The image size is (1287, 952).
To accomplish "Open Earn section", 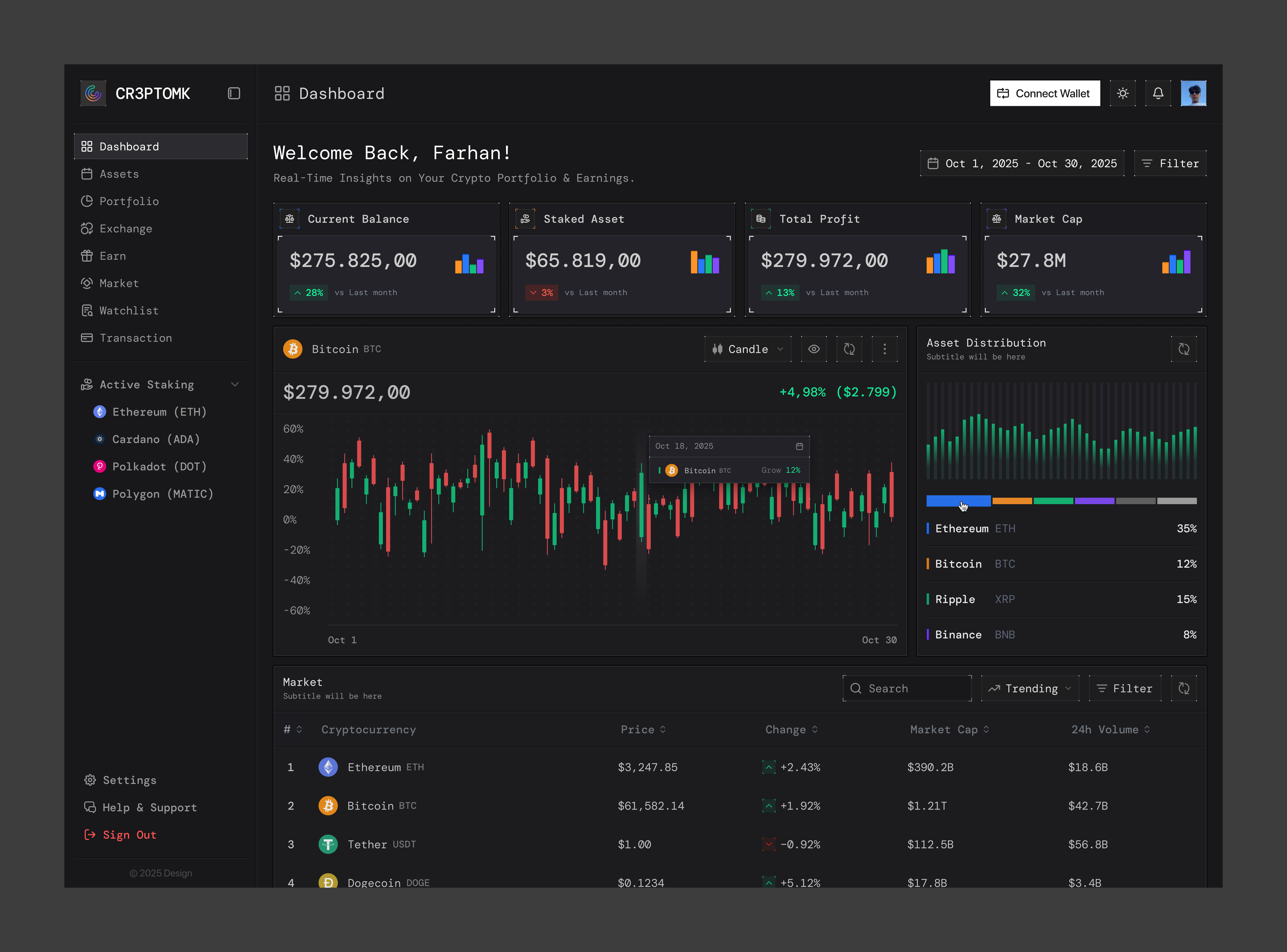I will tap(161, 256).
